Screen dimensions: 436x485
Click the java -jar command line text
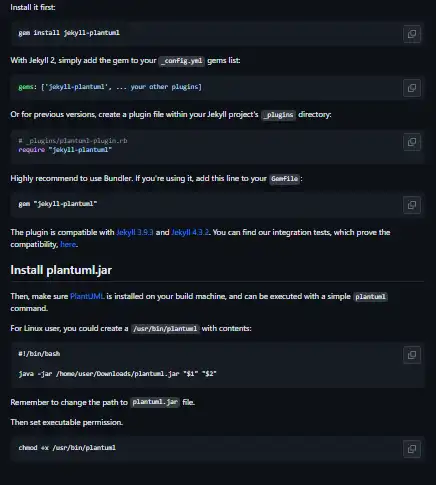coord(117,374)
